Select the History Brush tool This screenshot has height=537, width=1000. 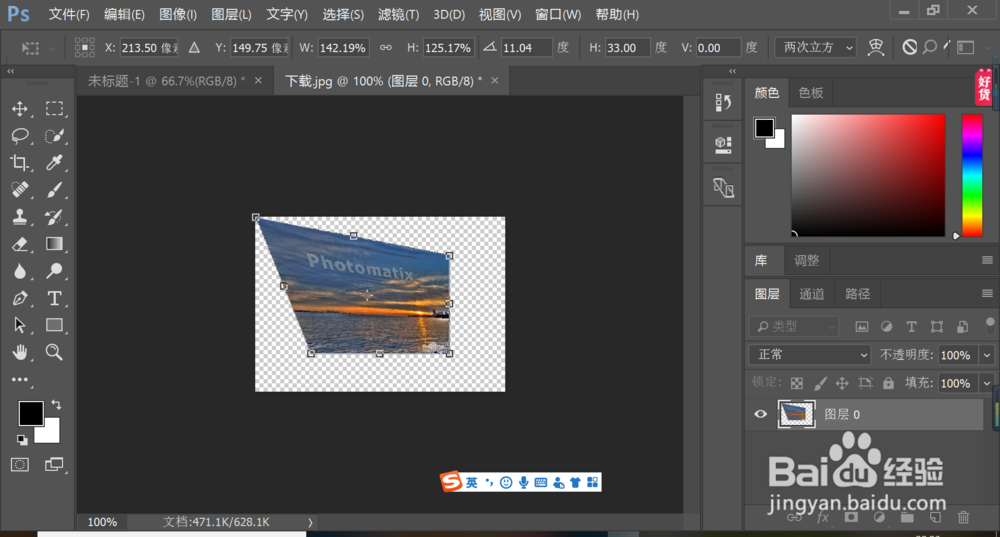[x=54, y=217]
